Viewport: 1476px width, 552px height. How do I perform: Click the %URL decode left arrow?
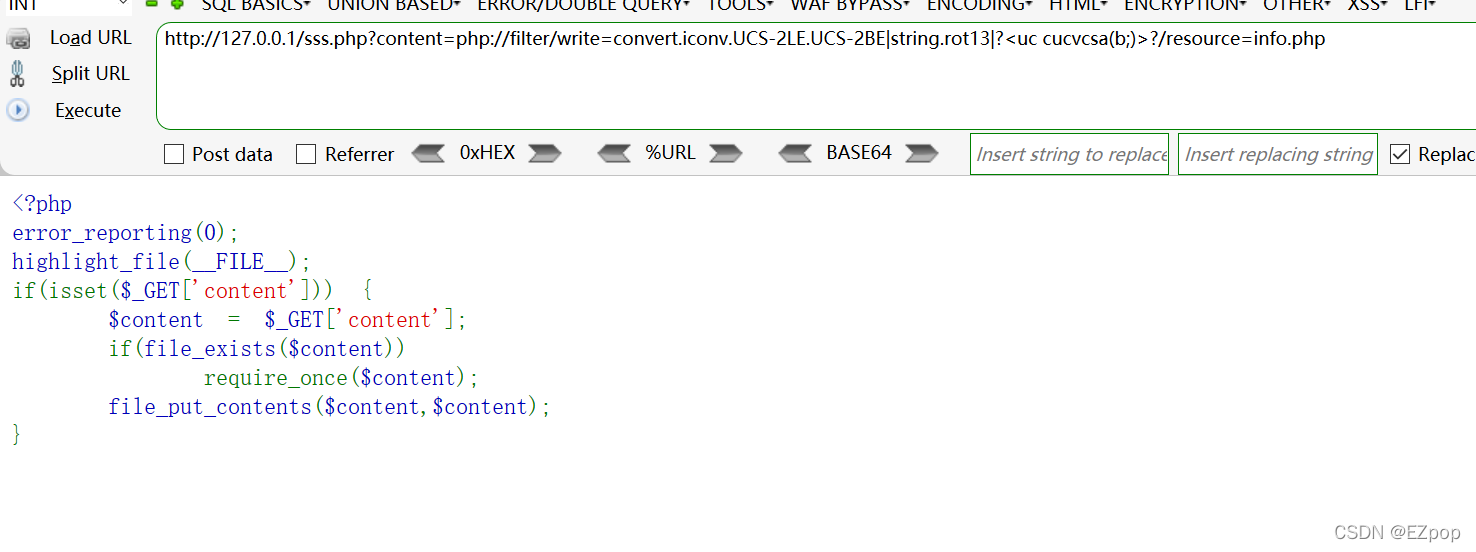(x=614, y=153)
